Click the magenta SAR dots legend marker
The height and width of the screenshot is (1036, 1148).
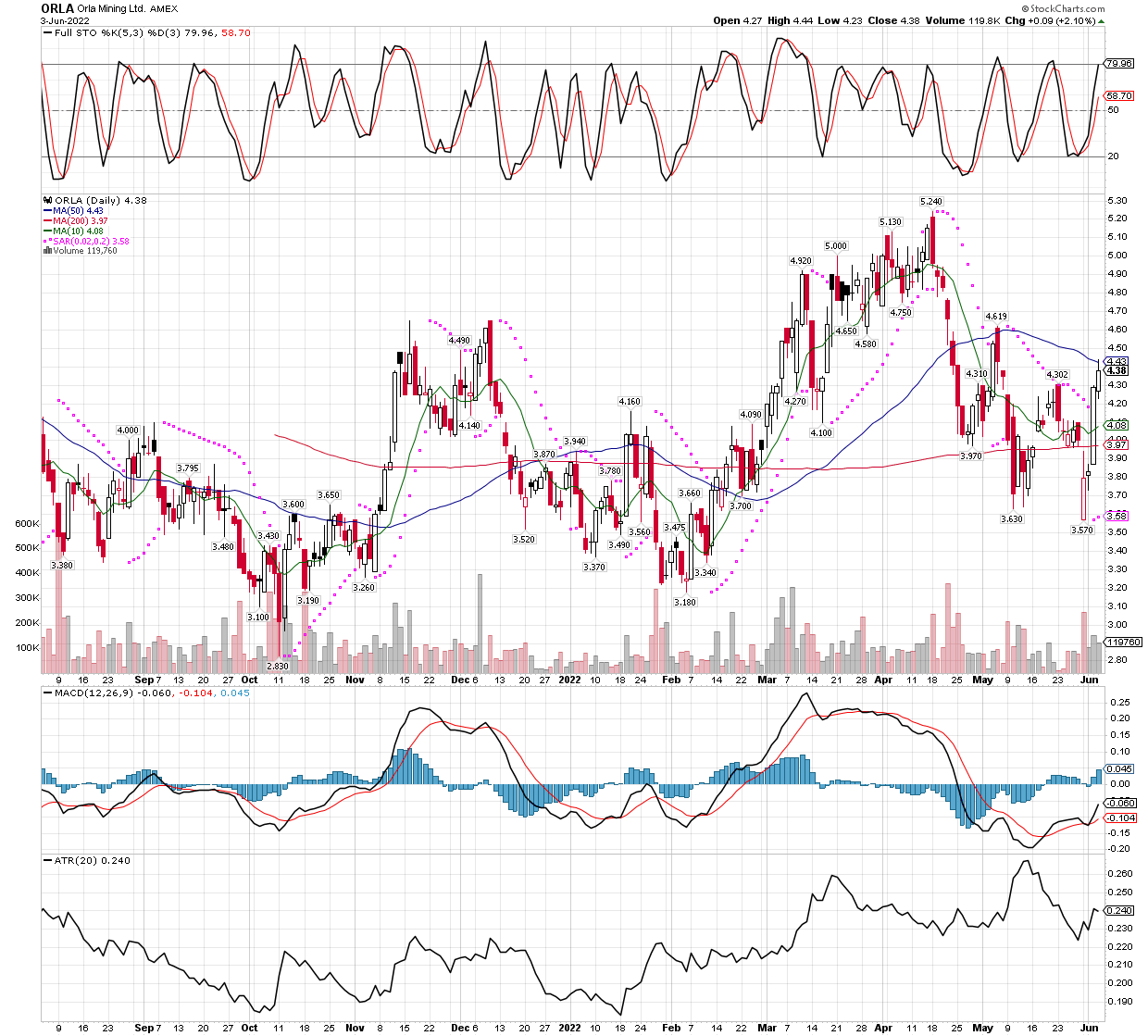pyautogui.click(x=46, y=241)
